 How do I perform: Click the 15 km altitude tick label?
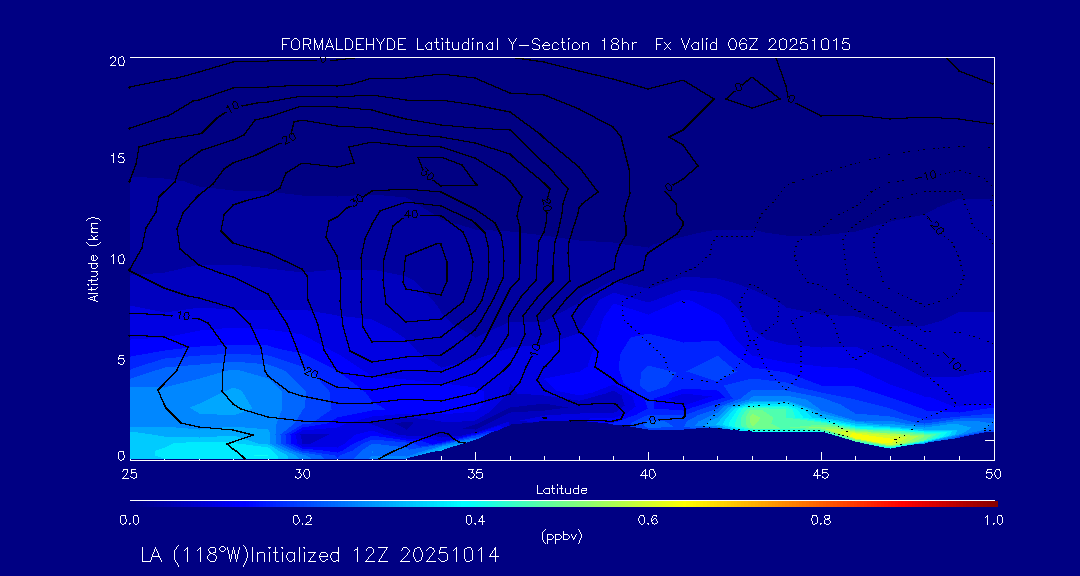(x=116, y=158)
